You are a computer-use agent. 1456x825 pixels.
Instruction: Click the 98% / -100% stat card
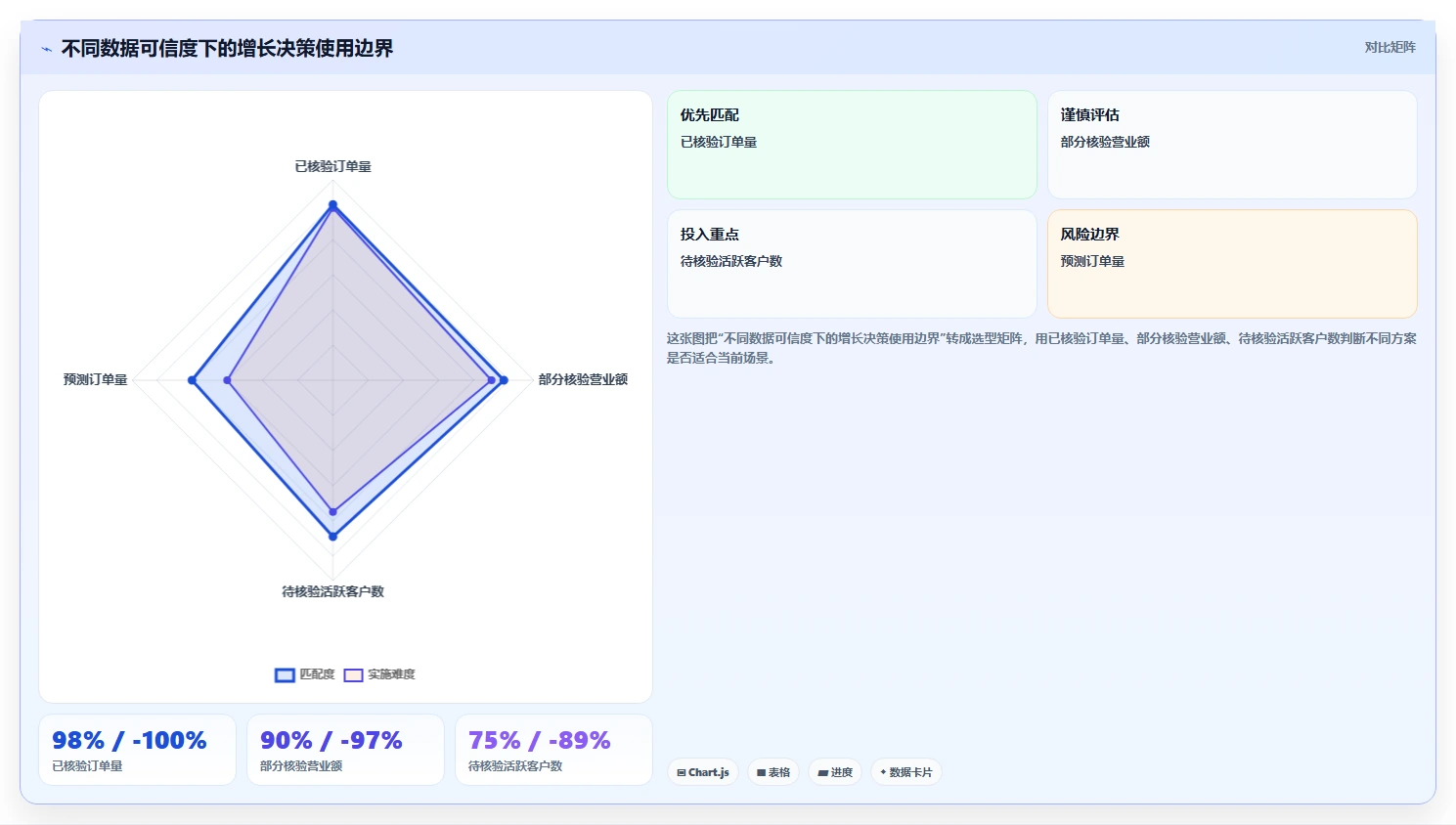click(137, 750)
